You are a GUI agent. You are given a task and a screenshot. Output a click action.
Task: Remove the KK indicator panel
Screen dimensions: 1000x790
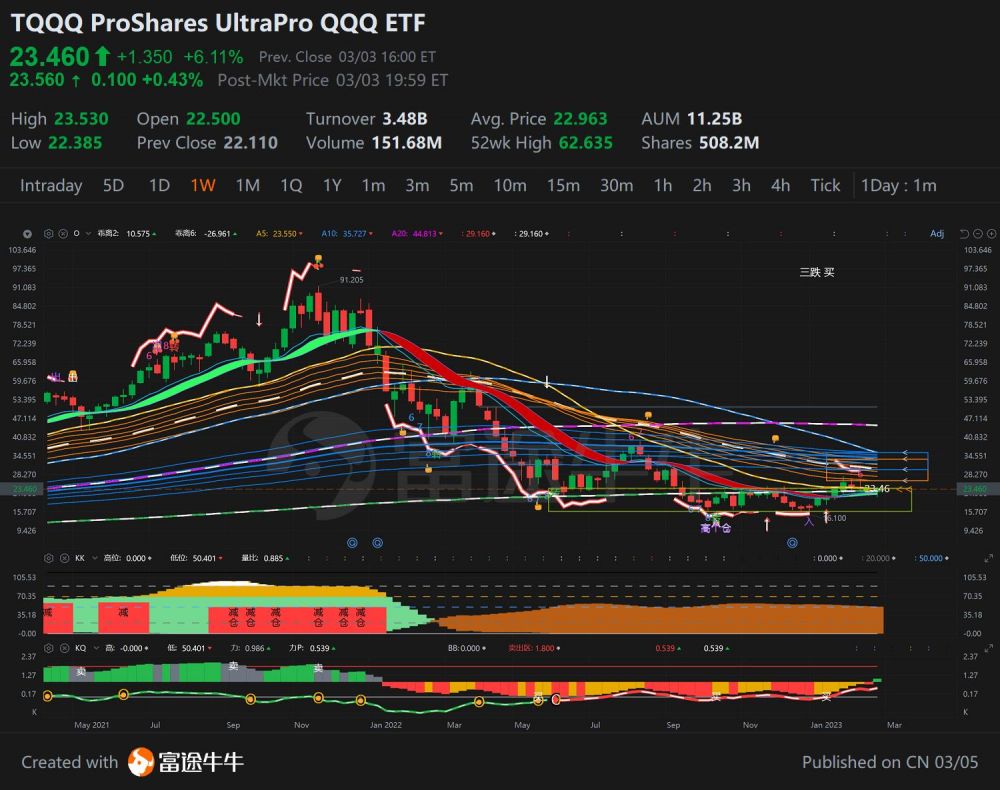coord(64,558)
